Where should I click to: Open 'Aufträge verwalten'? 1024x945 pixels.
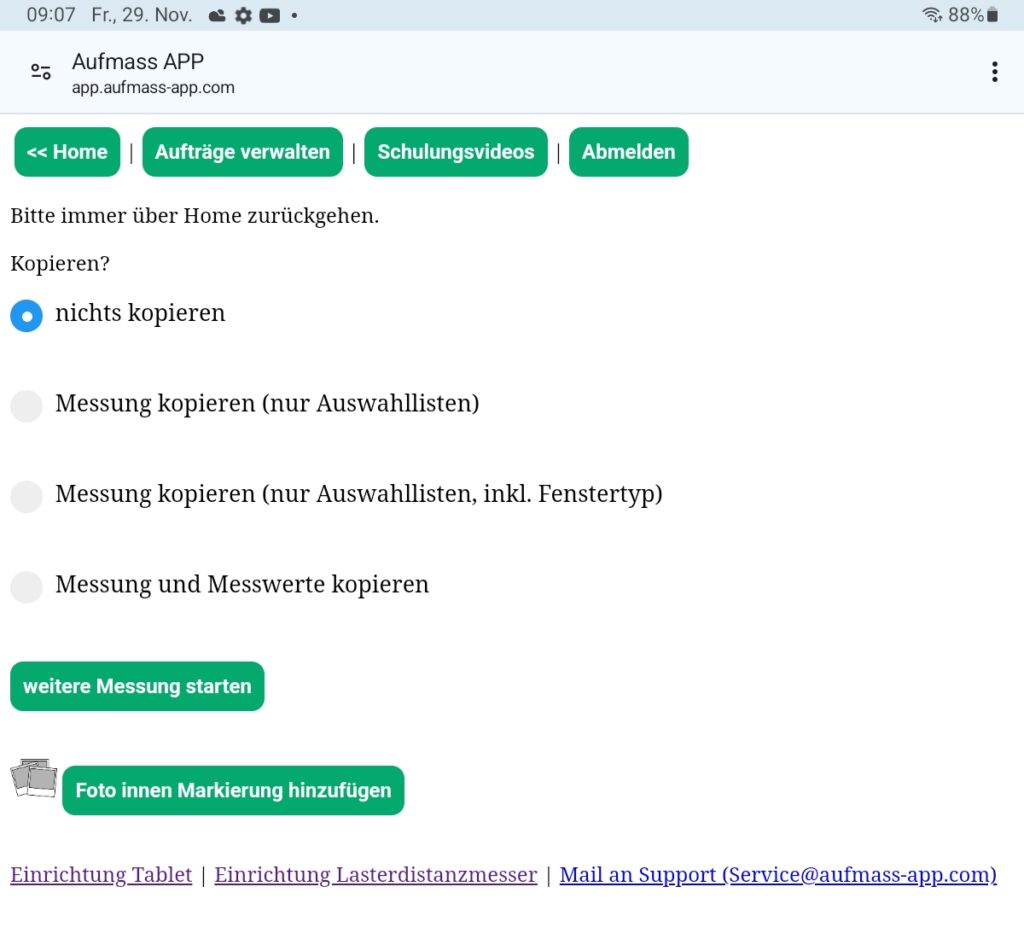click(x=242, y=152)
